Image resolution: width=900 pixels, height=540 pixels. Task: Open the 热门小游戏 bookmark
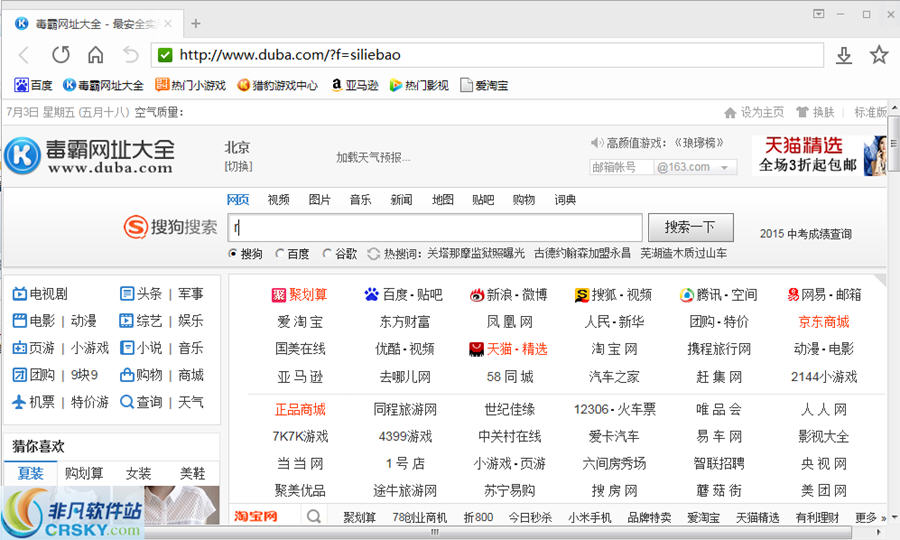click(x=191, y=86)
